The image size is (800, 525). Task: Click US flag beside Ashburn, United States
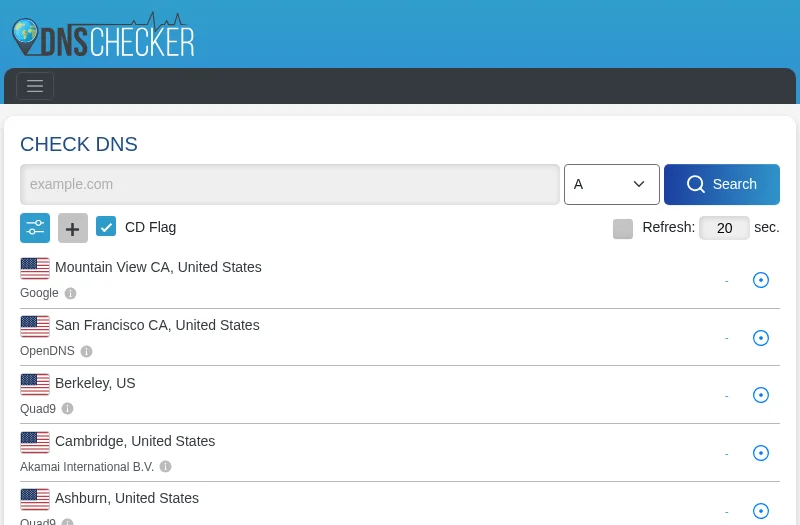[35, 499]
